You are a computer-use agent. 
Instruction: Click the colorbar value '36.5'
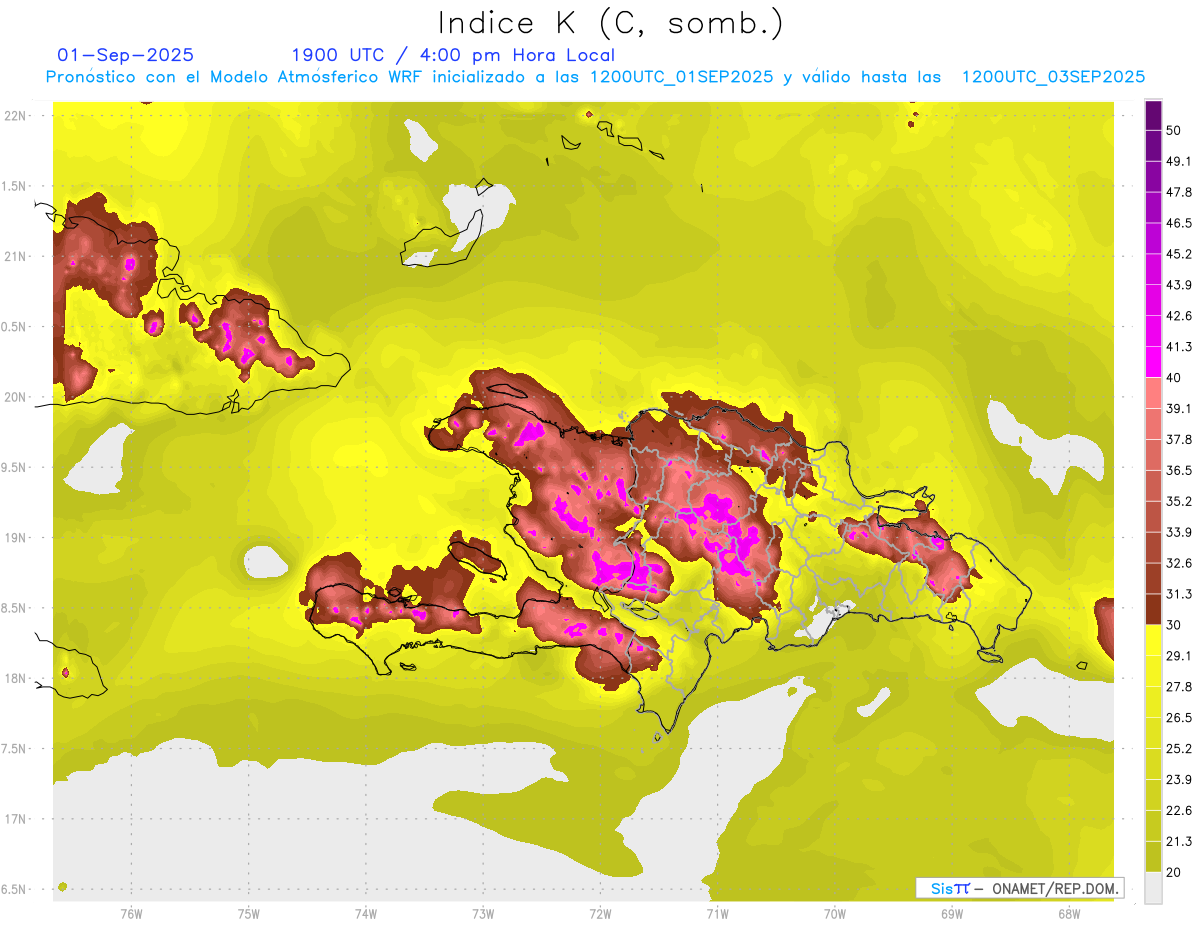point(1179,470)
